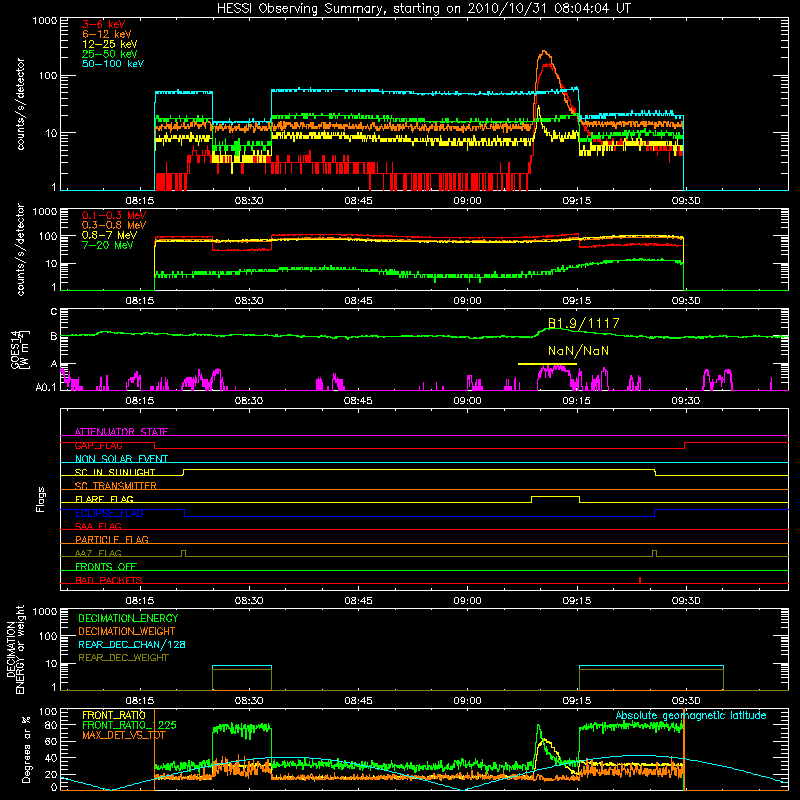Click the HESSI Observing Summary title text
The height and width of the screenshot is (800, 800).
(x=424, y=9)
